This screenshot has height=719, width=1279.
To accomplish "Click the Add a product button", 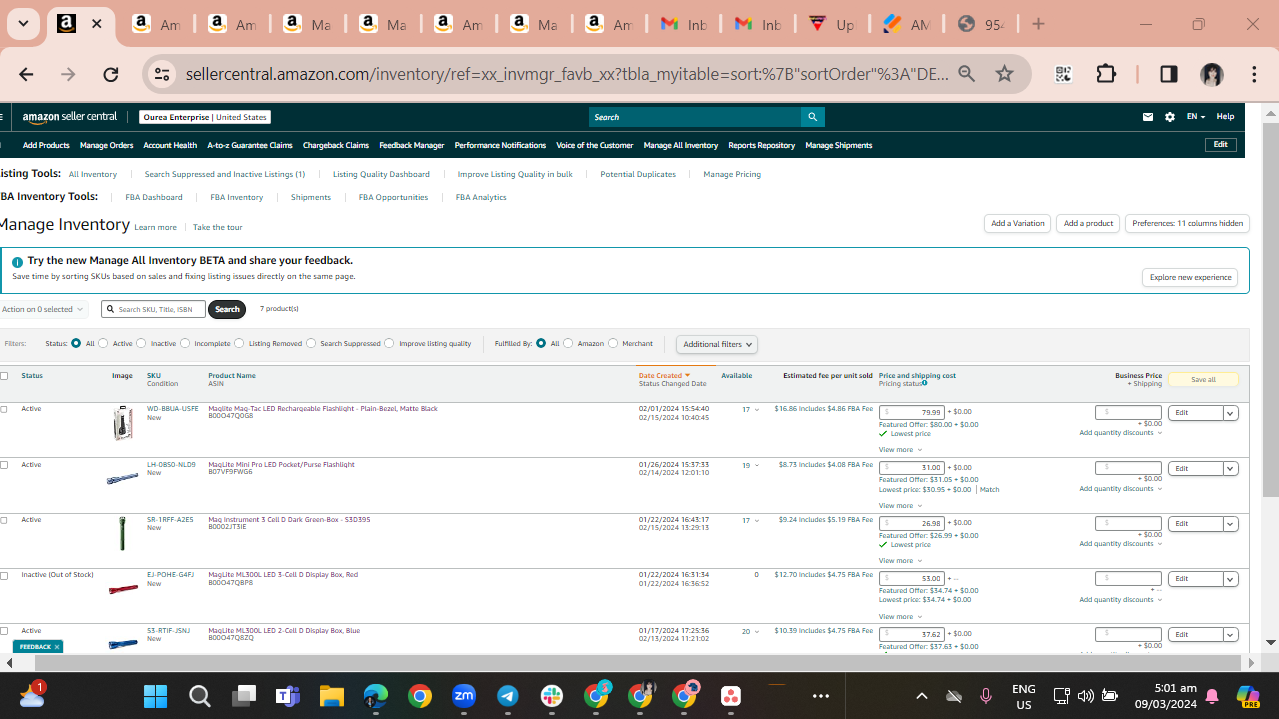I will [1088, 224].
